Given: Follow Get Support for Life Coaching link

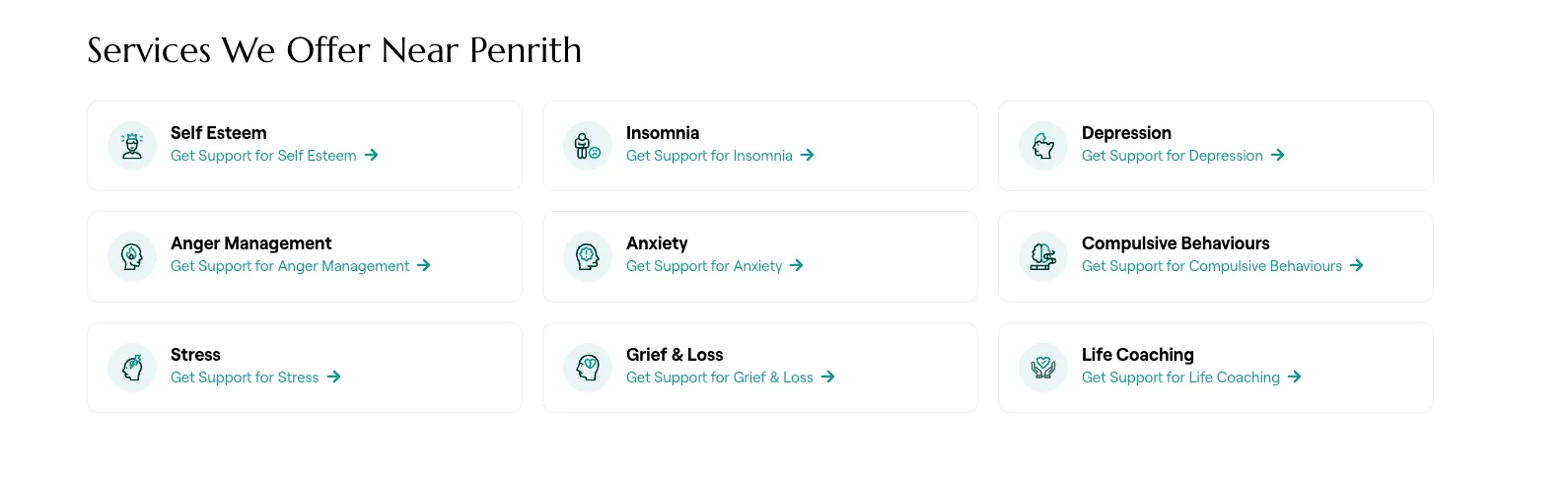Looking at the screenshot, I should pos(1190,377).
